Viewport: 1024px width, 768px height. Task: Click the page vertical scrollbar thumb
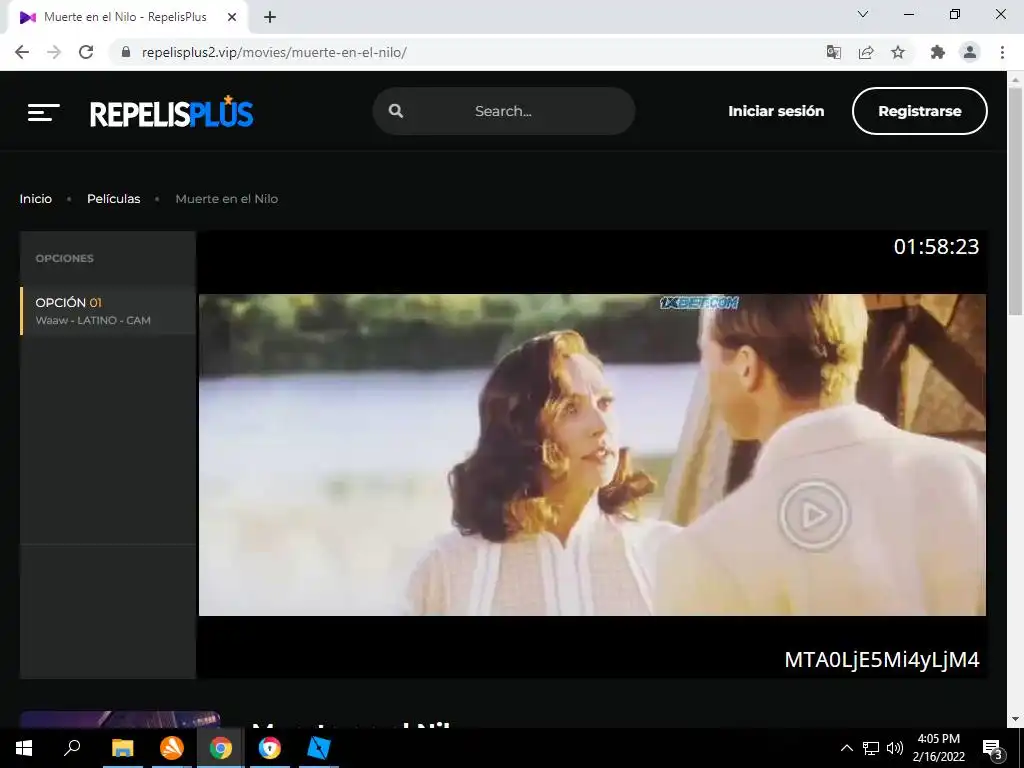(x=1015, y=200)
